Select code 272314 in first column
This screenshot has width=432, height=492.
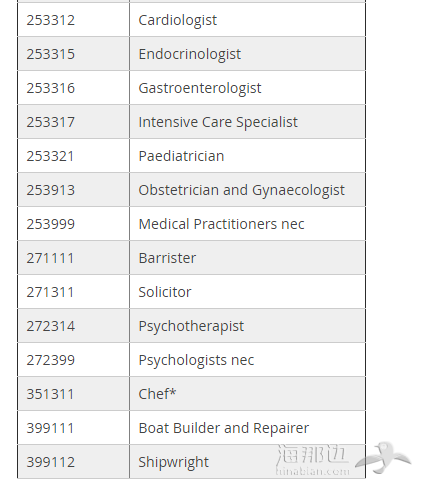51,326
